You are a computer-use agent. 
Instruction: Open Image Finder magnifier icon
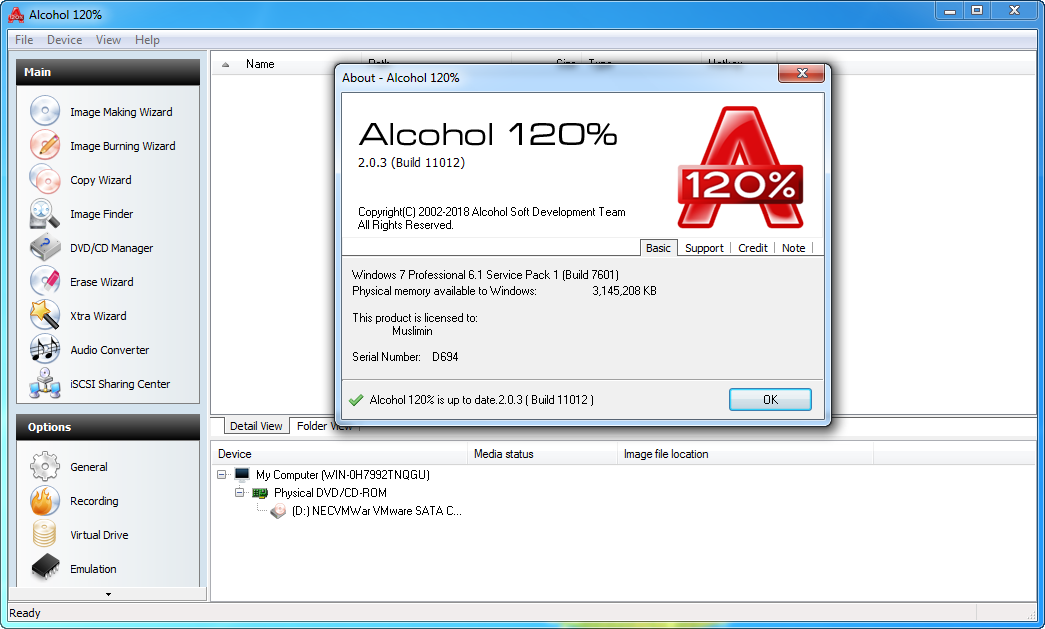pos(45,213)
